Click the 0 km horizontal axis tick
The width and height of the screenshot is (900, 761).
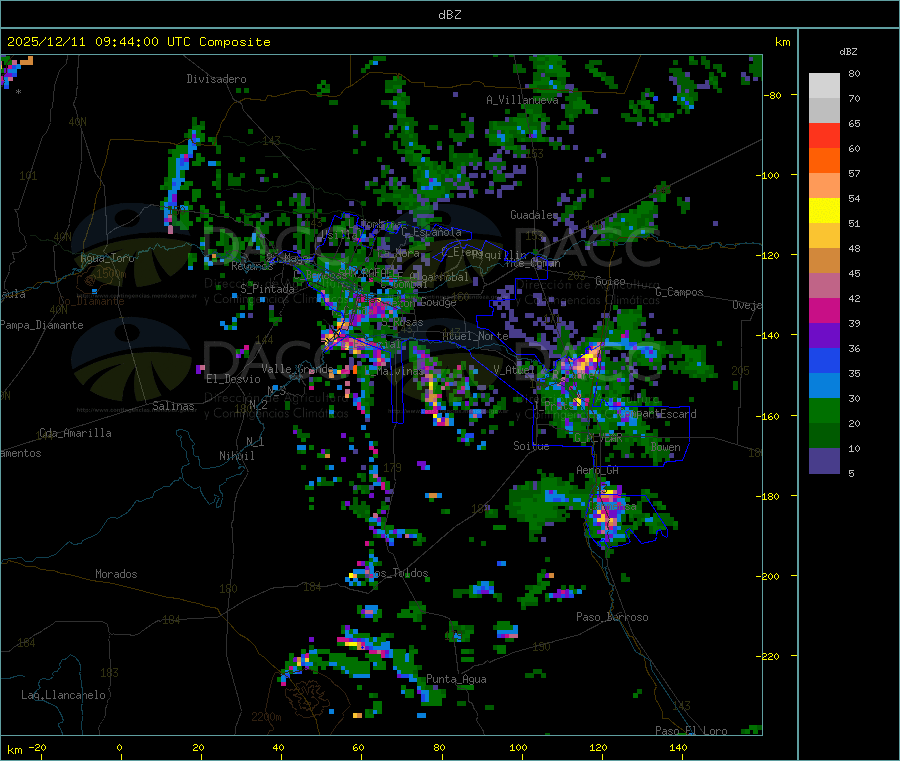tap(119, 747)
